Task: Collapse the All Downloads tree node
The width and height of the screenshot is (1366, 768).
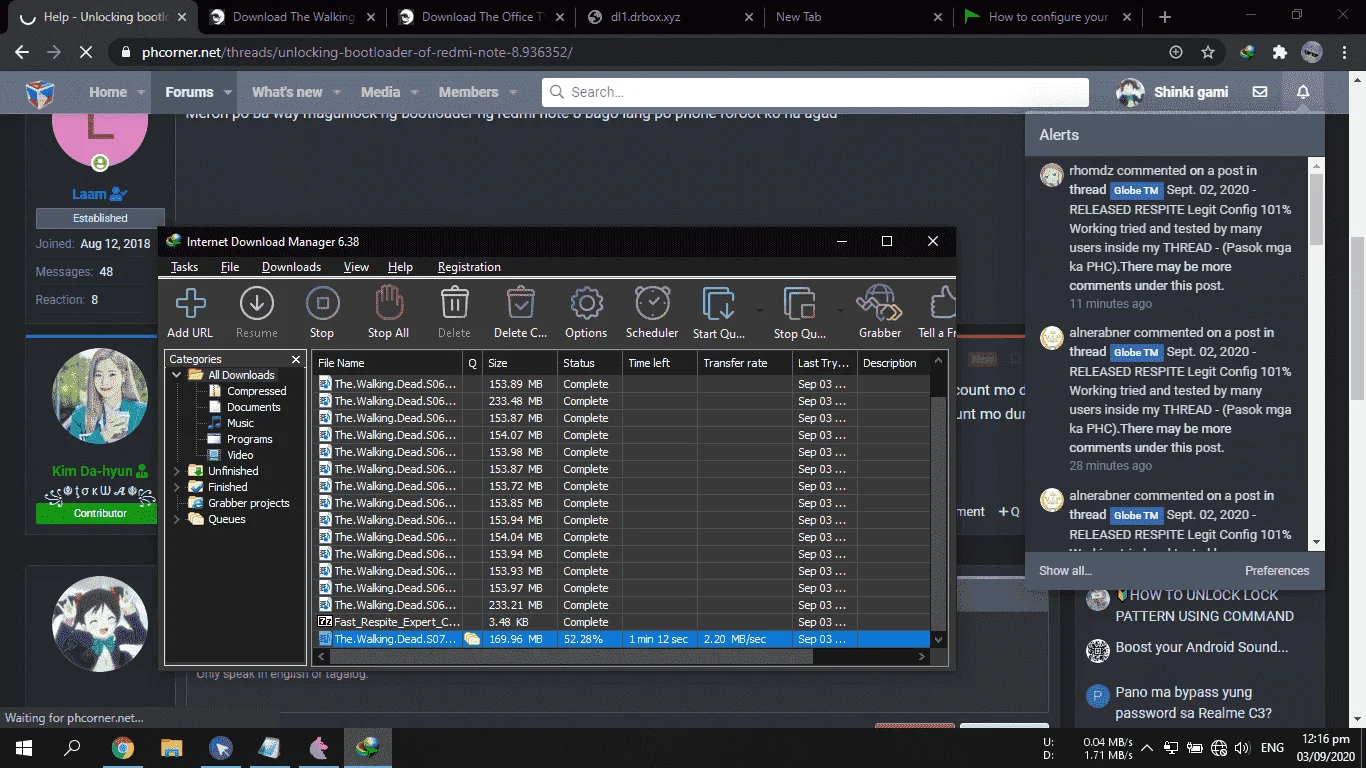Action: click(x=177, y=375)
